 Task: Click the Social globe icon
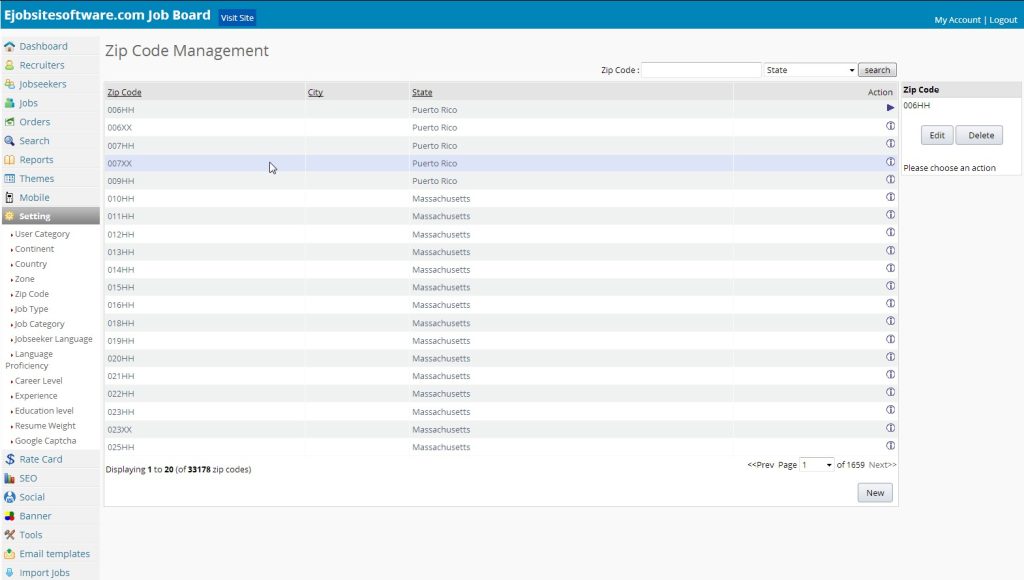pyautogui.click(x=9, y=497)
